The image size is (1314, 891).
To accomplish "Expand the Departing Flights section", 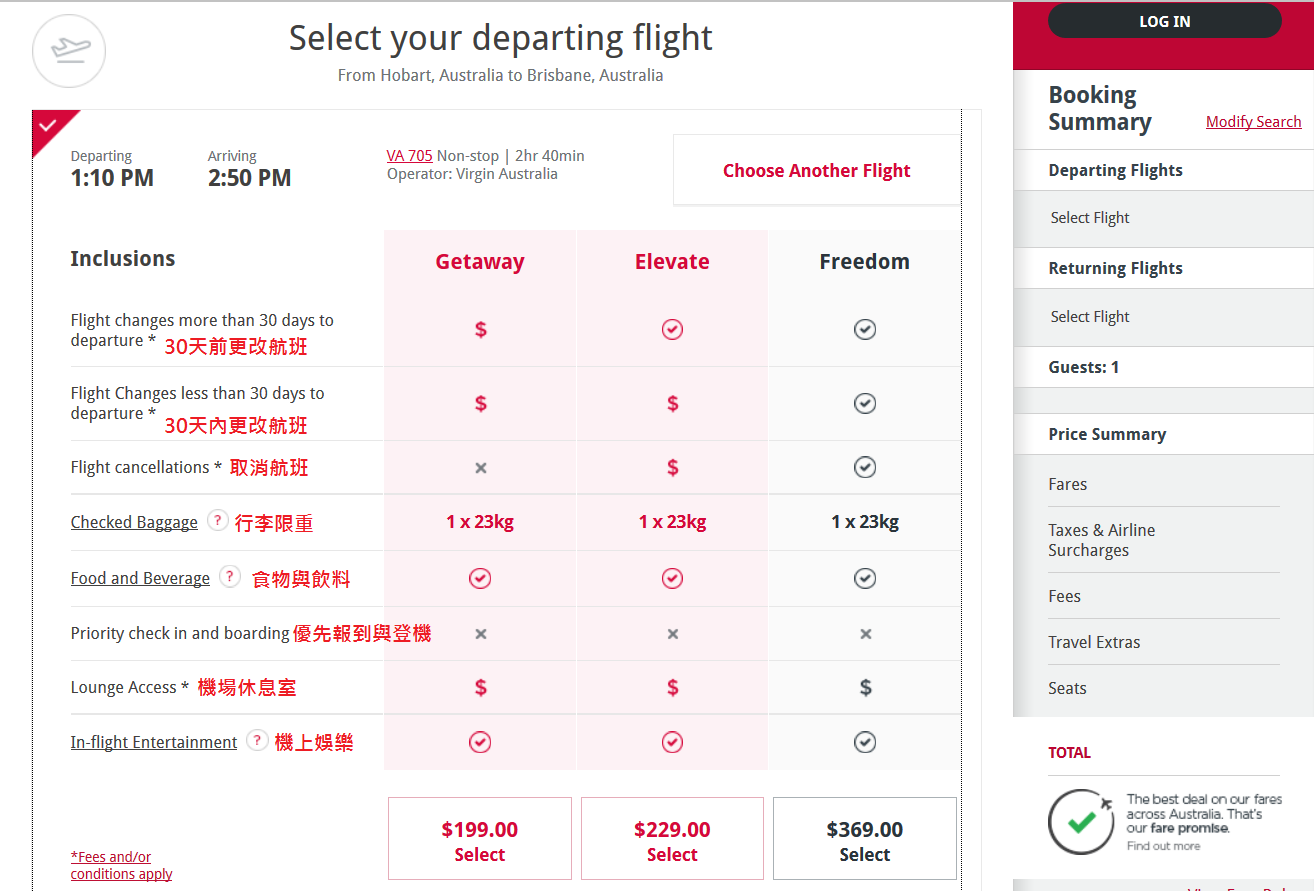I will (x=1115, y=170).
